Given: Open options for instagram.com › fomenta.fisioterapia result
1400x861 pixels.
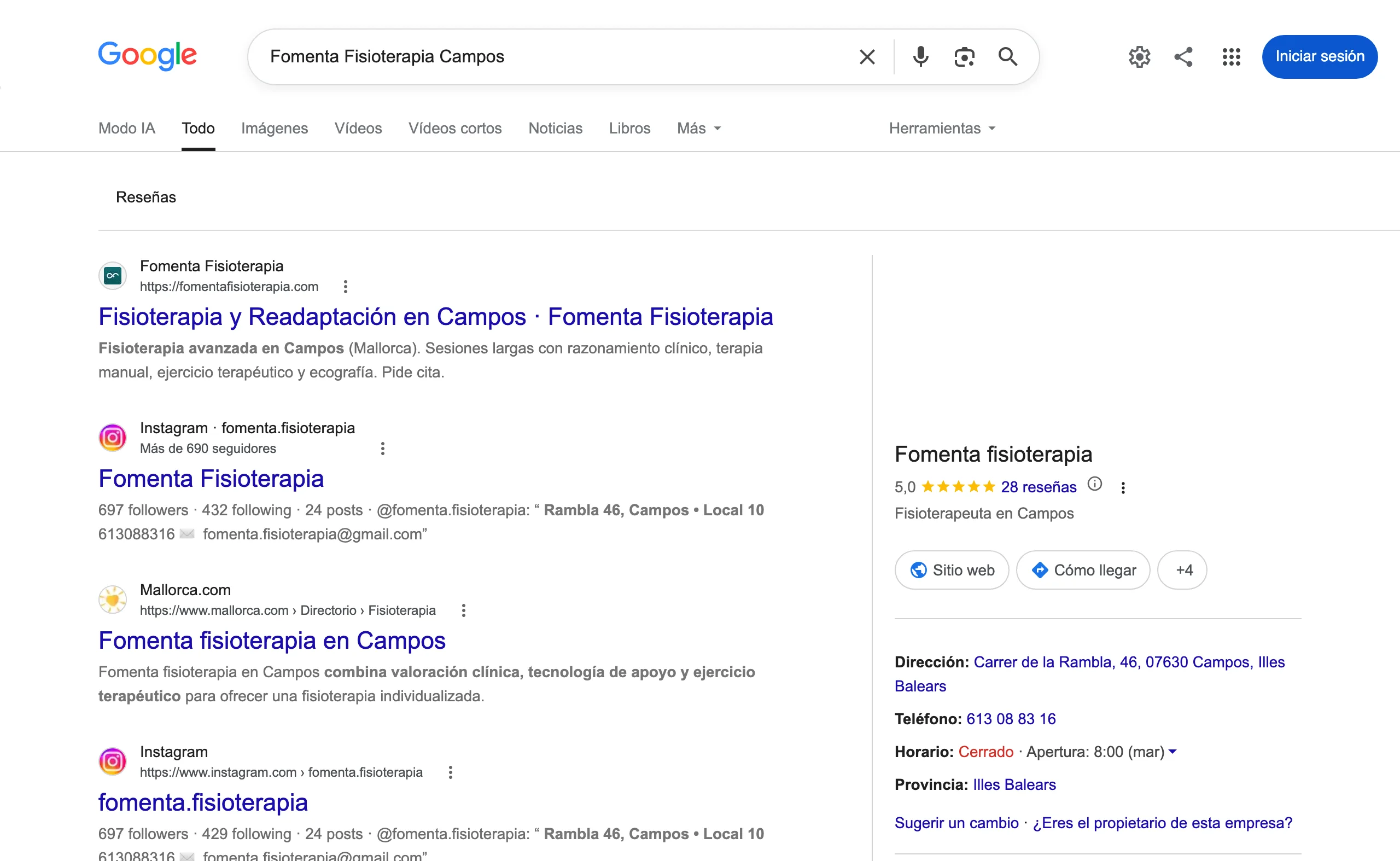Looking at the screenshot, I should pyautogui.click(x=450, y=772).
